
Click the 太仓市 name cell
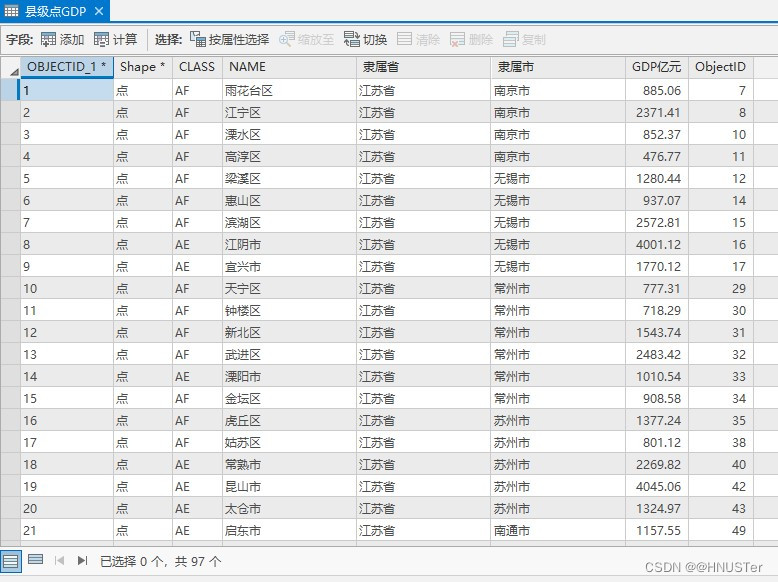coord(289,509)
